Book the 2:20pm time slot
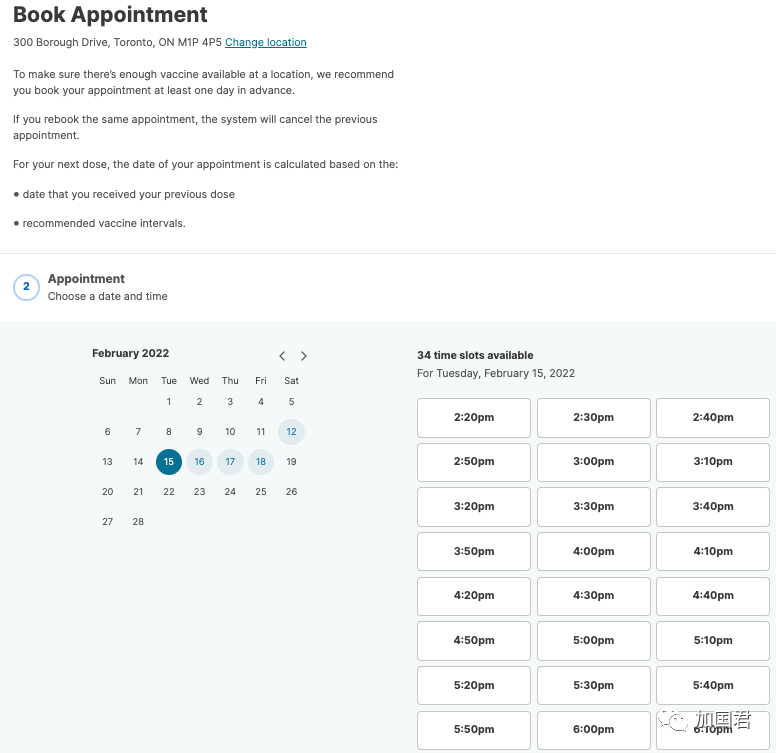This screenshot has width=776, height=753. tap(474, 418)
